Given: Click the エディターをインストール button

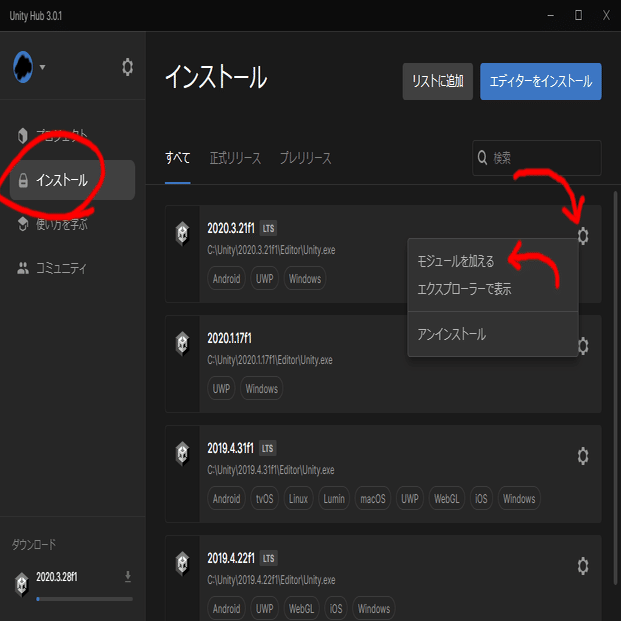Looking at the screenshot, I should click(541, 81).
